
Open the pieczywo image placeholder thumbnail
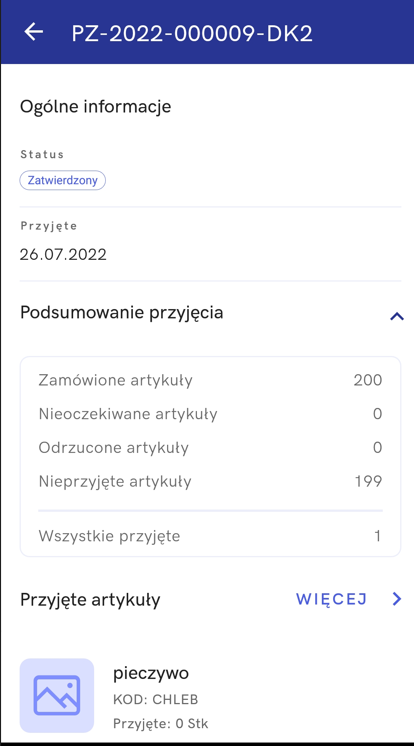coord(57,695)
